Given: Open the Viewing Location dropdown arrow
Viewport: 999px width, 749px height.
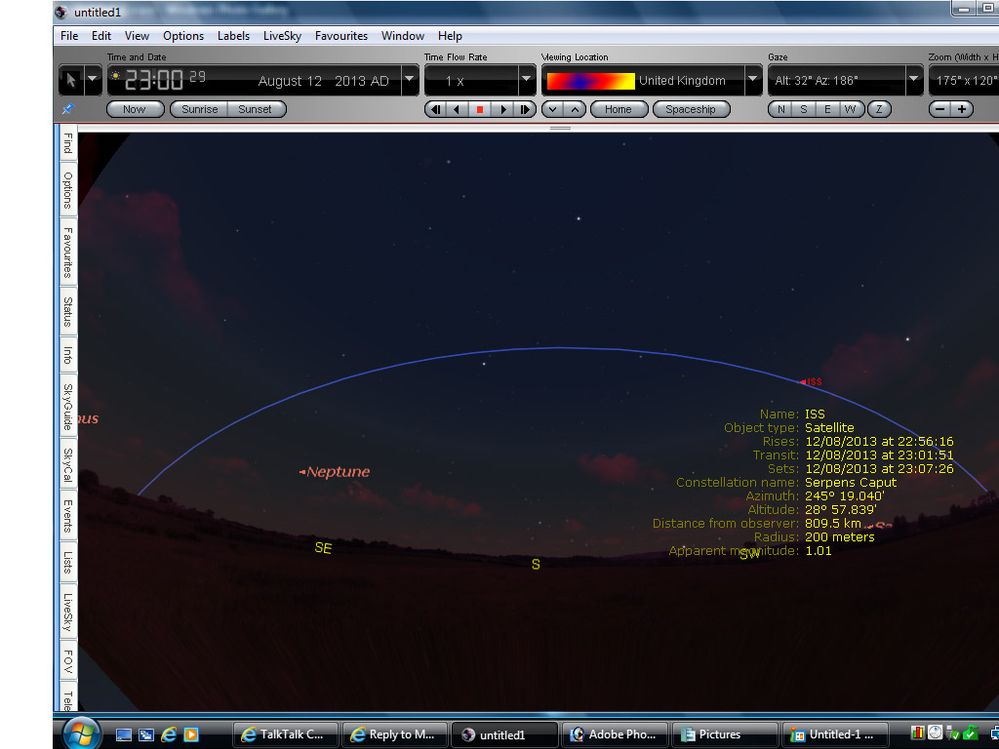Looking at the screenshot, I should click(753, 80).
